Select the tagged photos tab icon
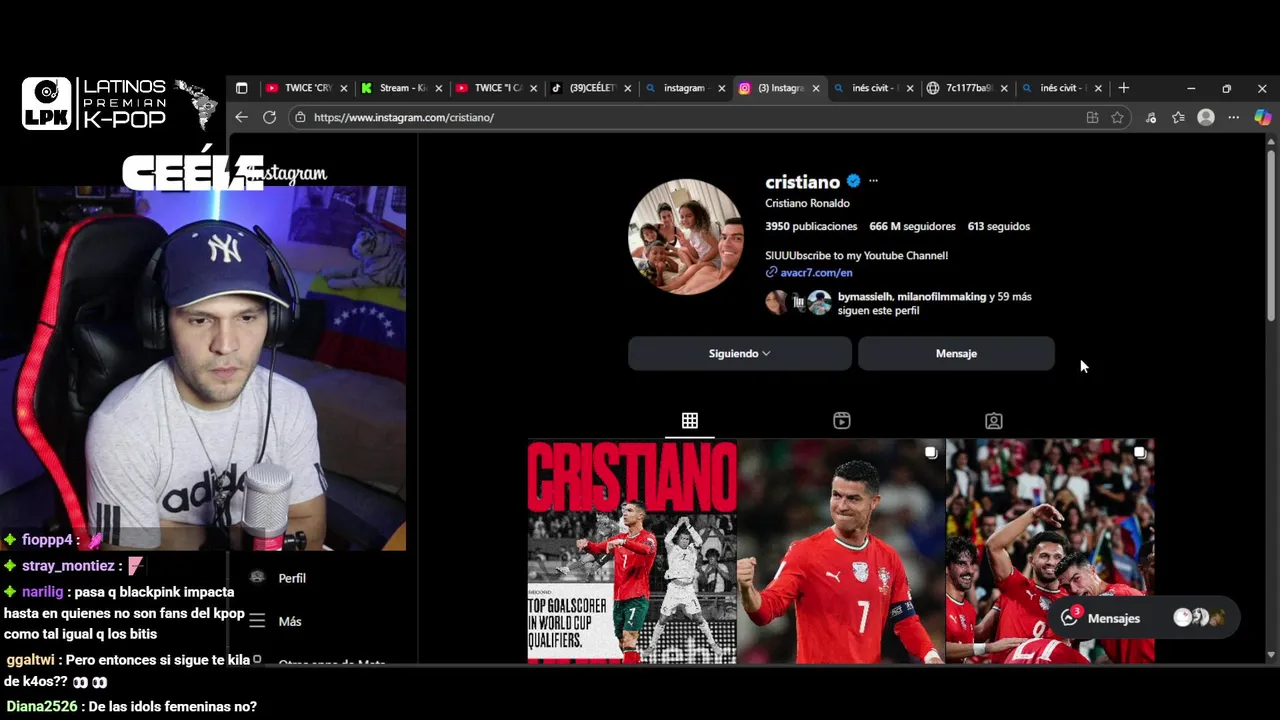 [994, 421]
